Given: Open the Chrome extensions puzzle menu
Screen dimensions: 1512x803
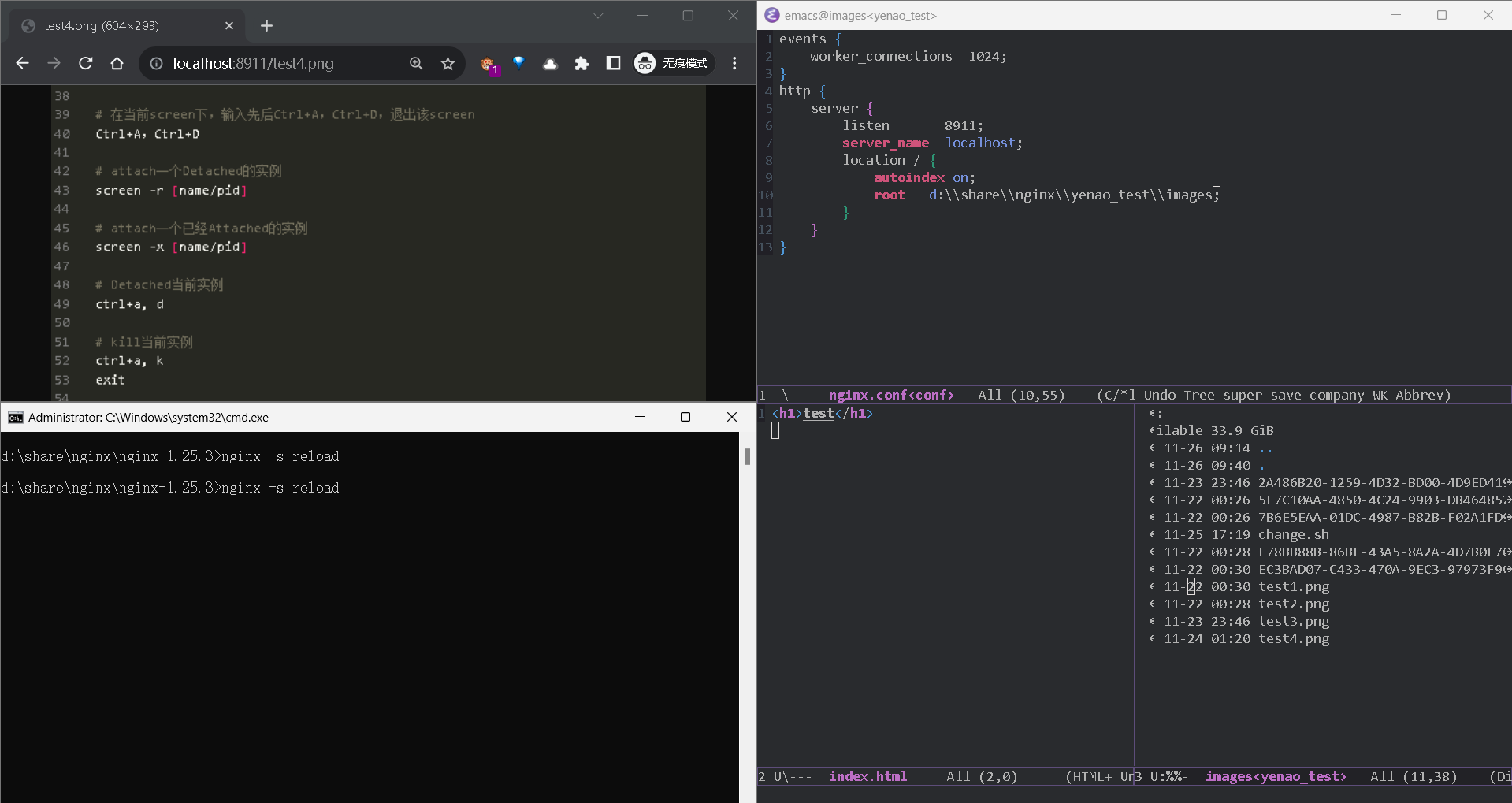Looking at the screenshot, I should point(581,63).
